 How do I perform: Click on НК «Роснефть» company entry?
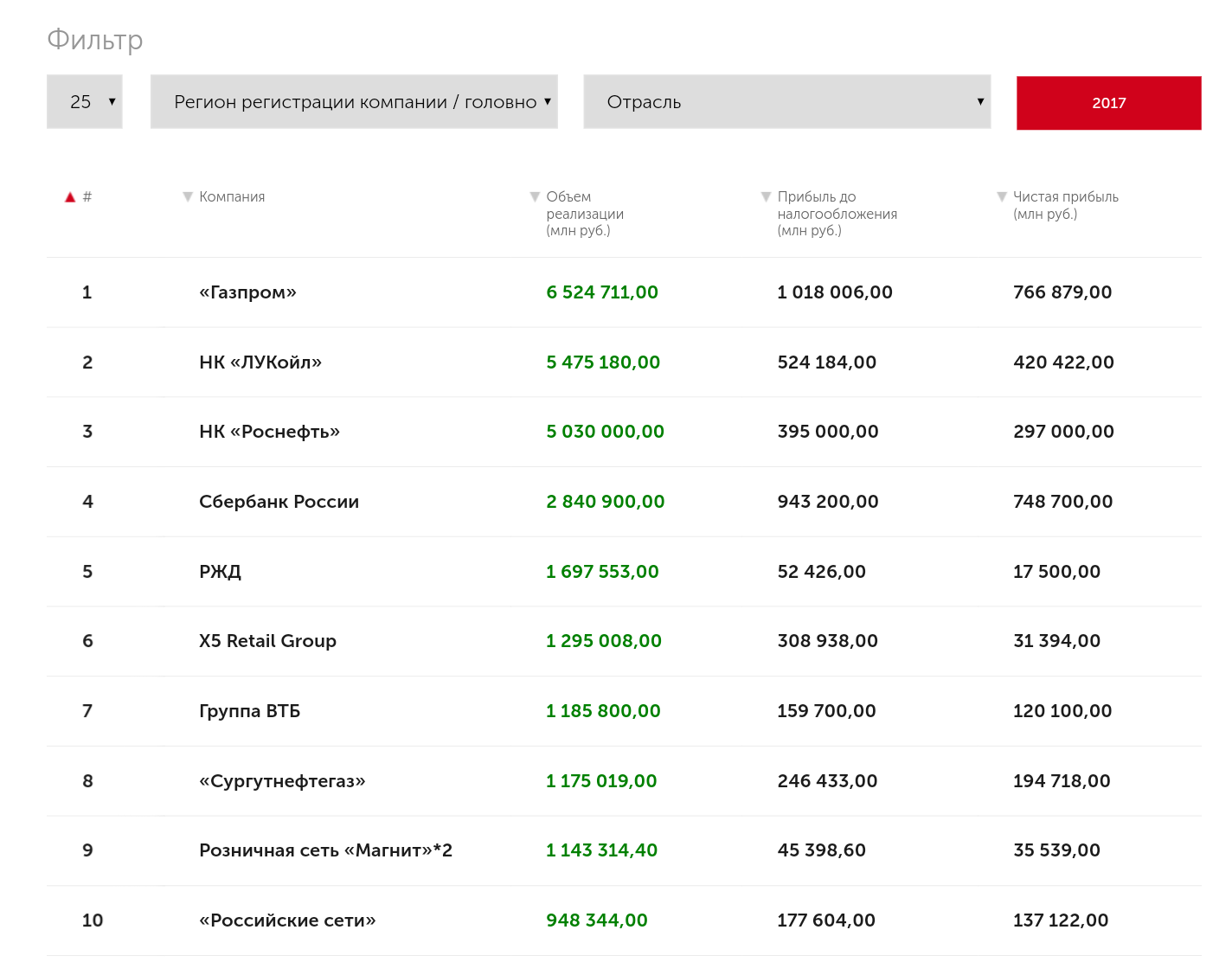[x=269, y=432]
